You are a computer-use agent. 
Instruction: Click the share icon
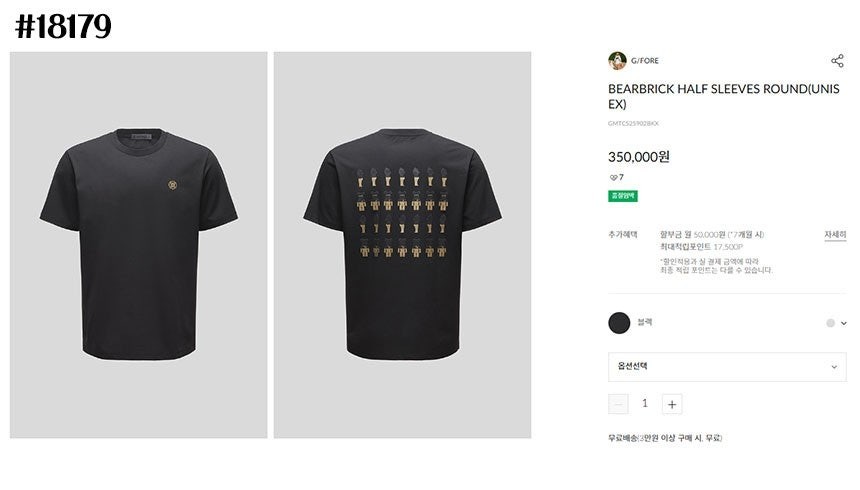[x=837, y=61]
